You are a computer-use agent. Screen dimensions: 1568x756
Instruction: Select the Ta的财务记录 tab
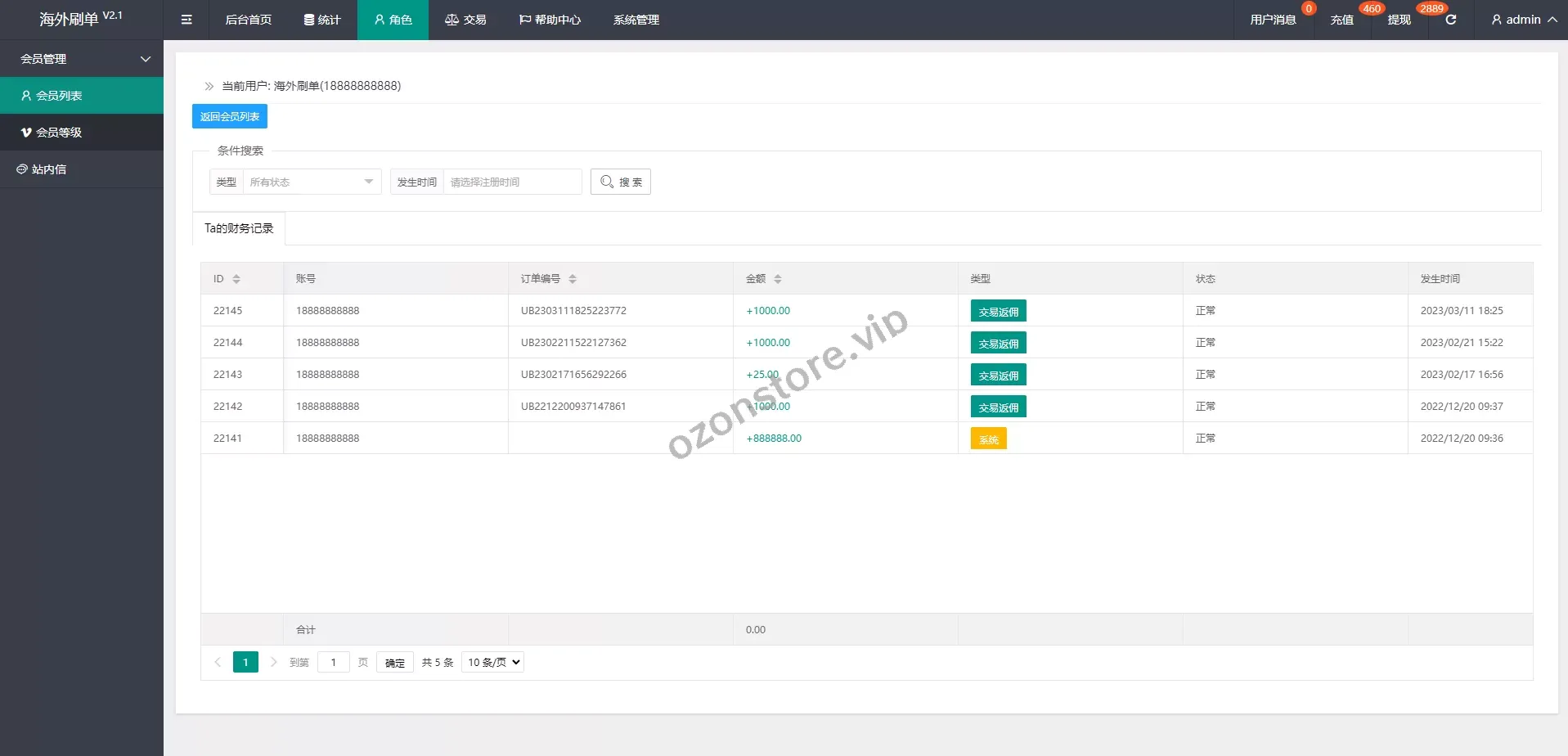[x=239, y=228]
